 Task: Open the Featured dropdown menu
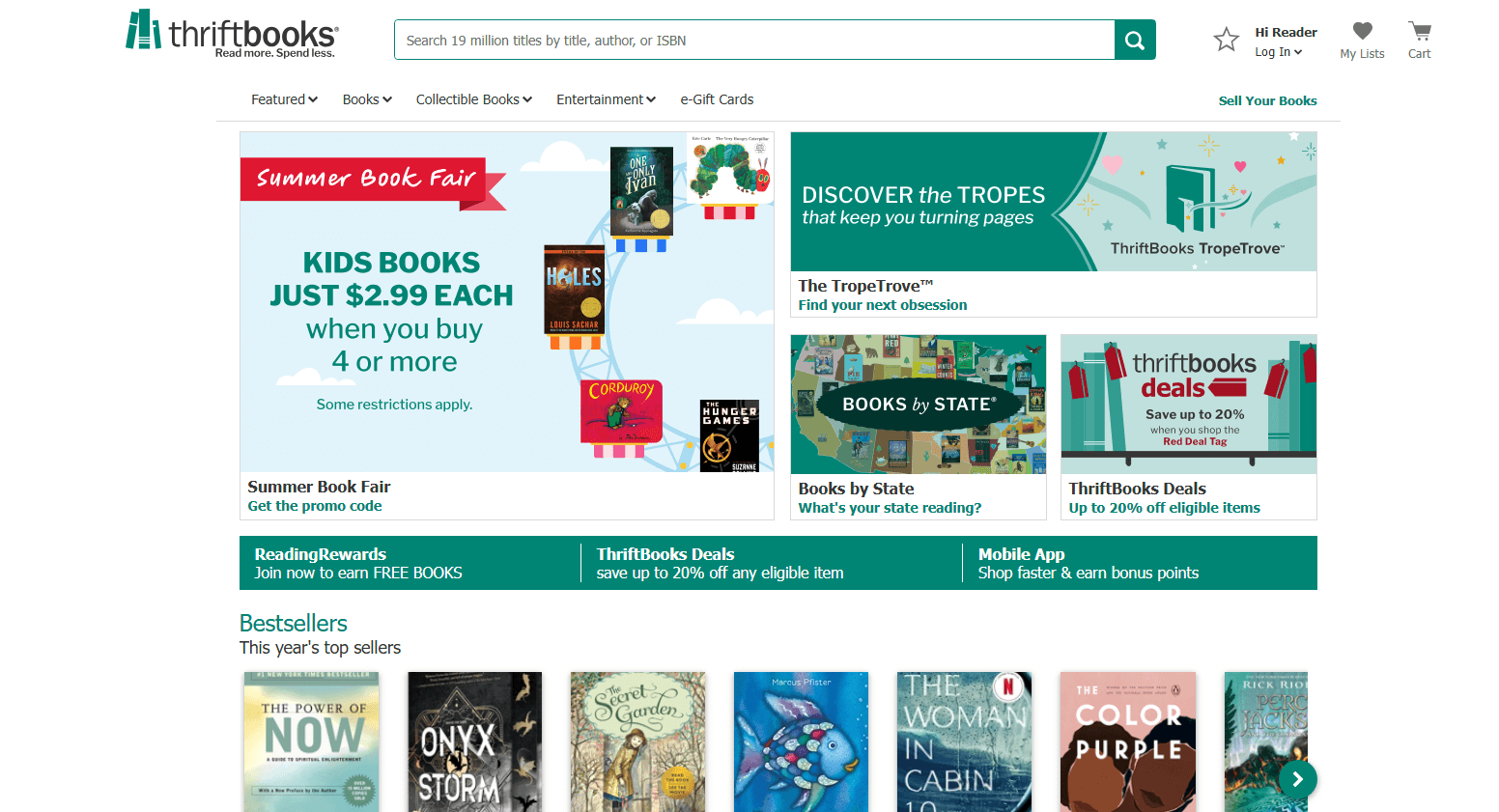284,99
